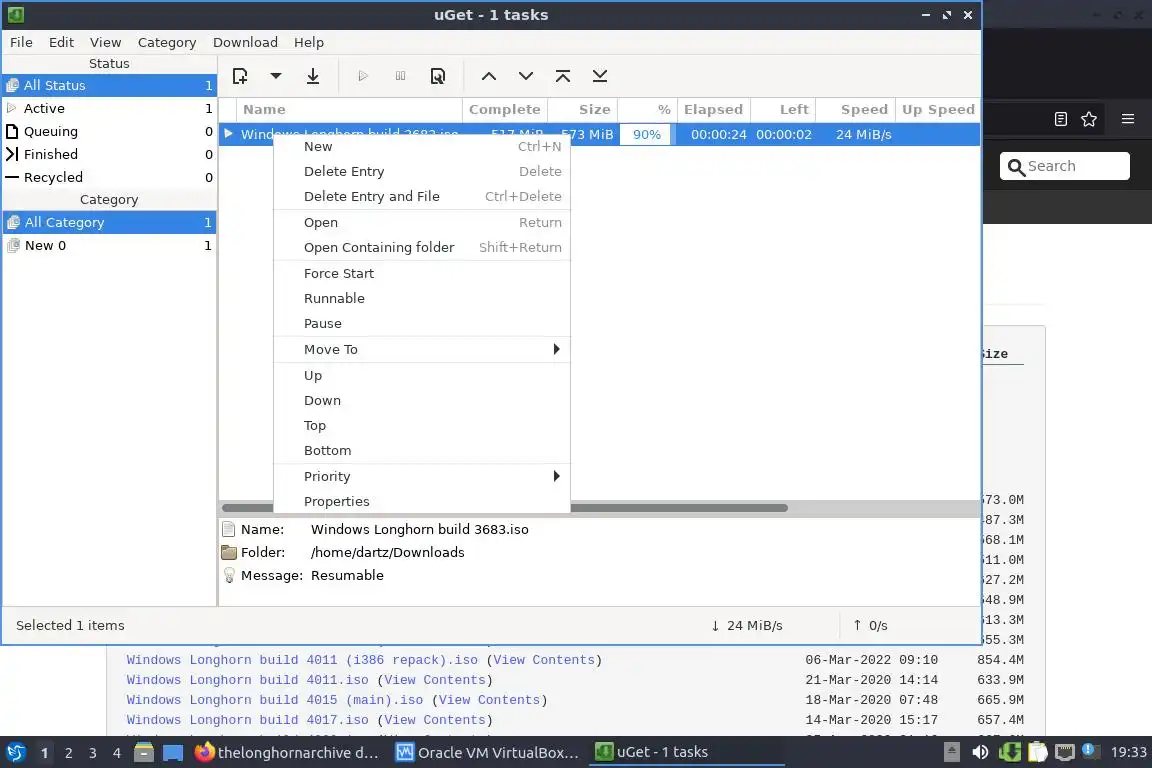This screenshot has width=1152, height=768.
Task: Click View Contents beside build 4011 (i386 repack).iso
Action: (544, 660)
